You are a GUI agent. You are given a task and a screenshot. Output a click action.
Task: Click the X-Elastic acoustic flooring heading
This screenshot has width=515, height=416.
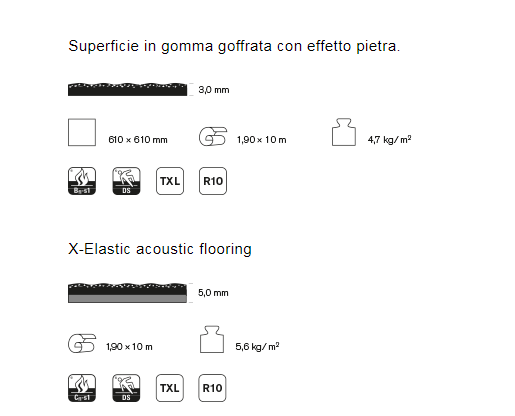160,249
